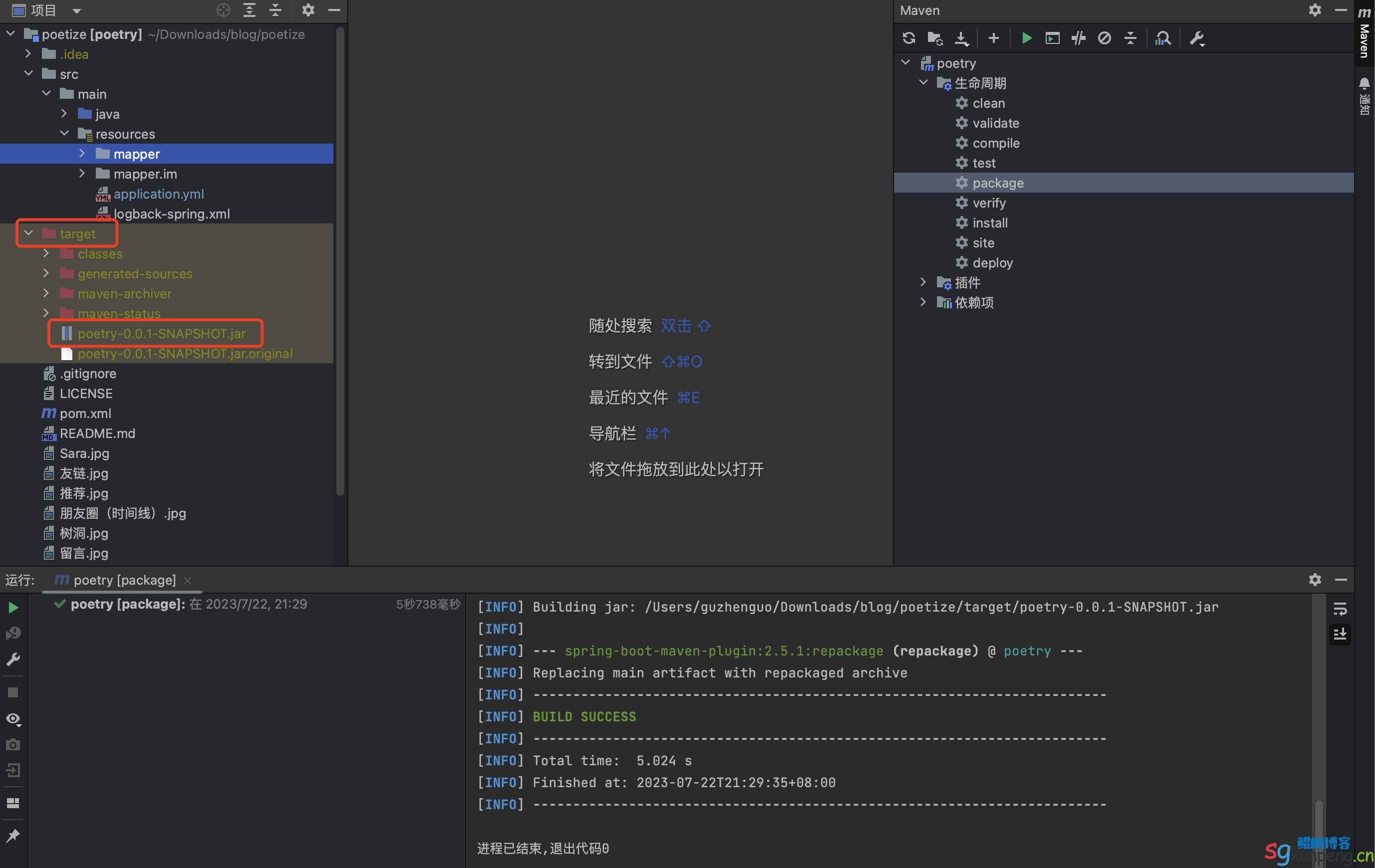Expand the java folder
This screenshot has height=868, width=1375.
[x=64, y=114]
